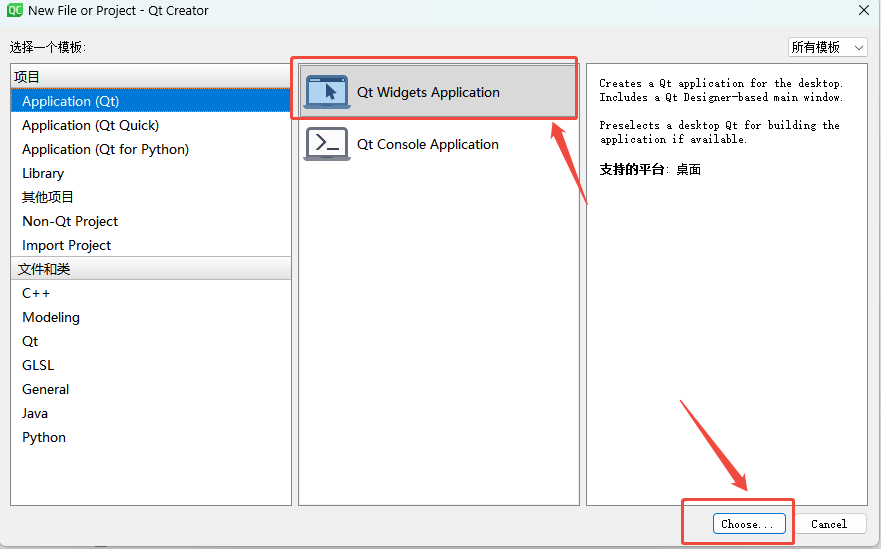Open the 所有模板 template filter dropdown

point(827,47)
